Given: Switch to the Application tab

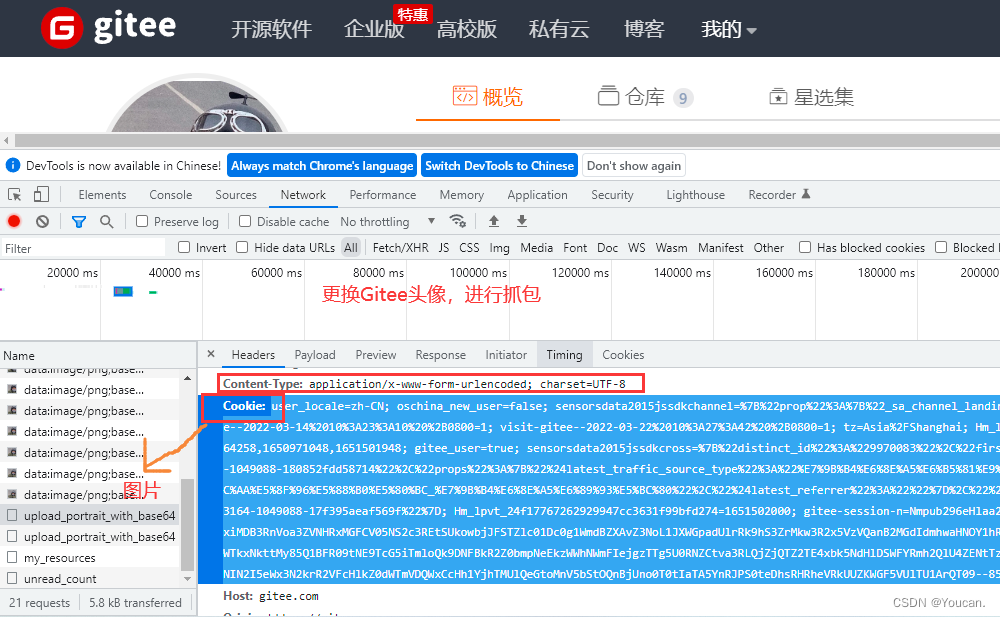Looking at the screenshot, I should pos(538,195).
